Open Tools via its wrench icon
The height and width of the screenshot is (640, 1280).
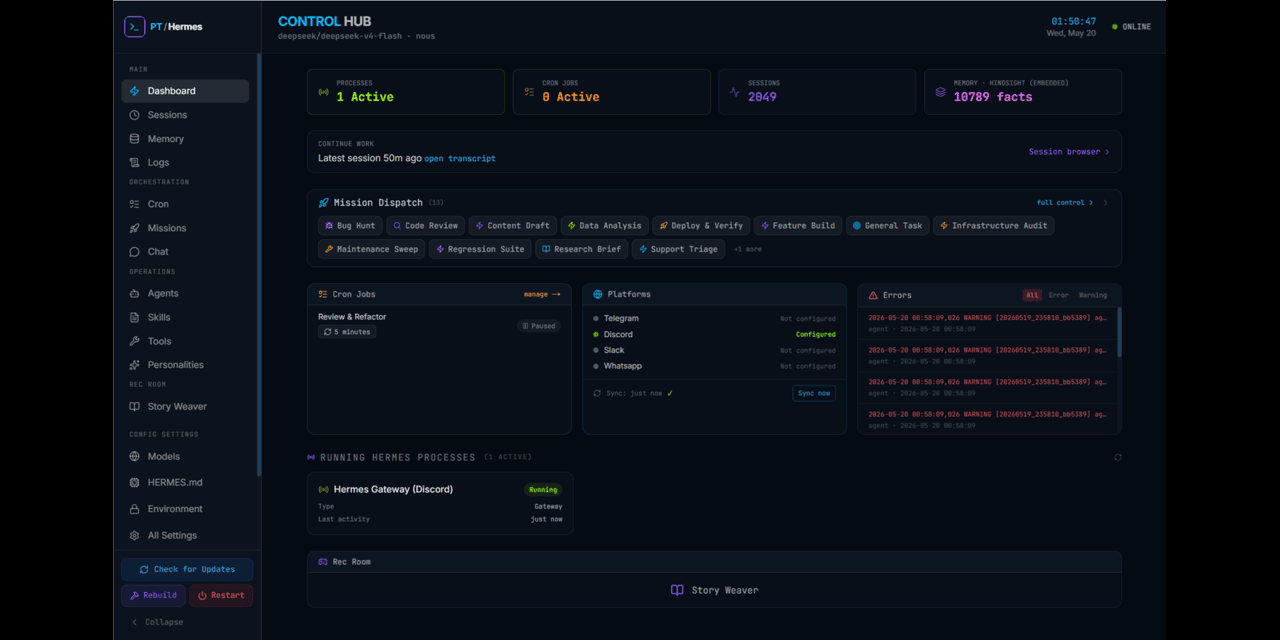pos(135,342)
